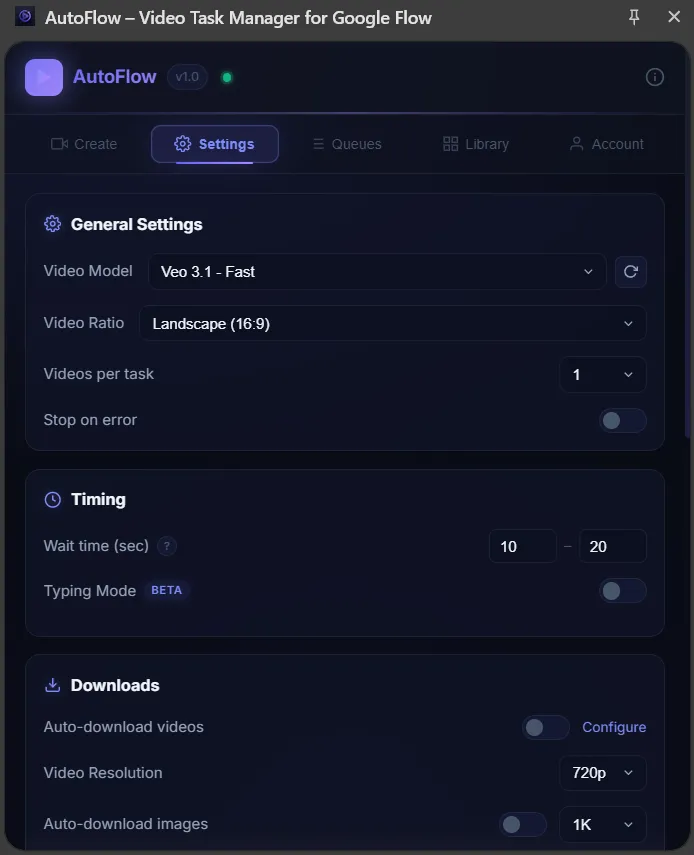Enable the Stop on error switch
The image size is (694, 855).
coord(622,420)
